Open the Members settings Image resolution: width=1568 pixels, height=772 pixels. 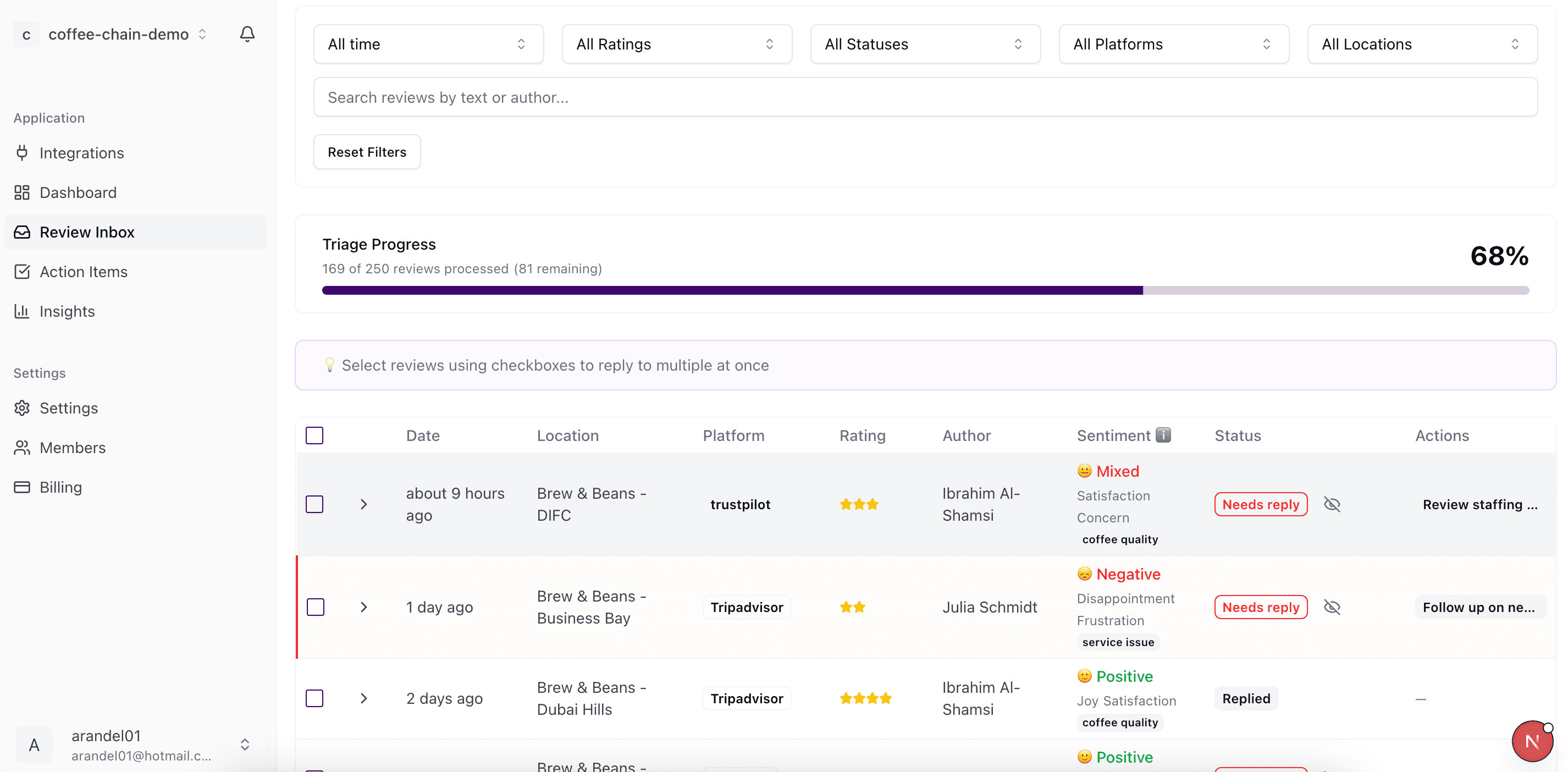pyautogui.click(x=73, y=448)
